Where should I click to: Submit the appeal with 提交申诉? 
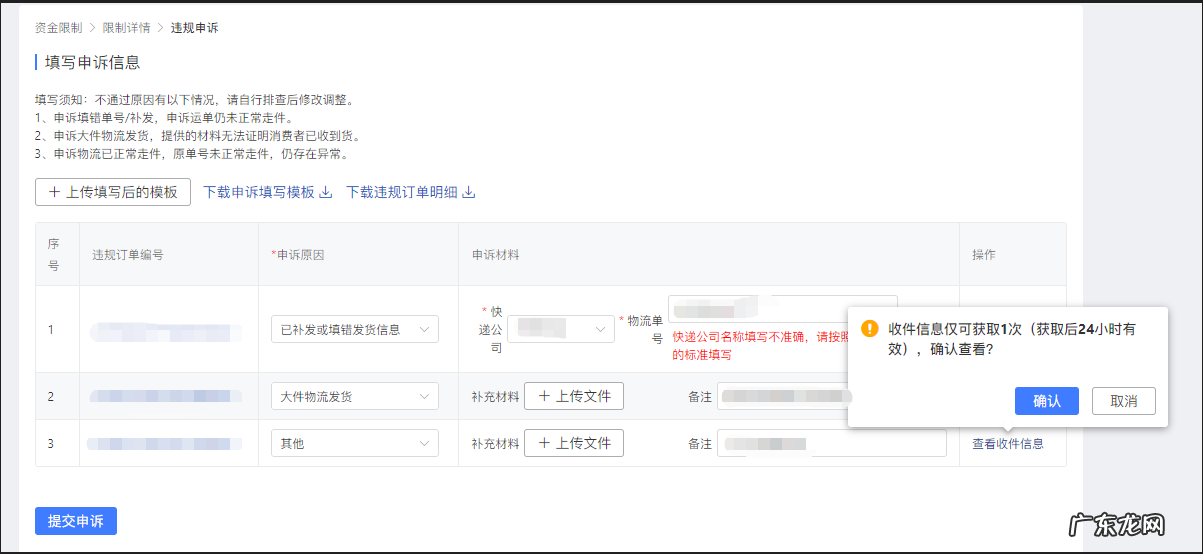(76, 521)
